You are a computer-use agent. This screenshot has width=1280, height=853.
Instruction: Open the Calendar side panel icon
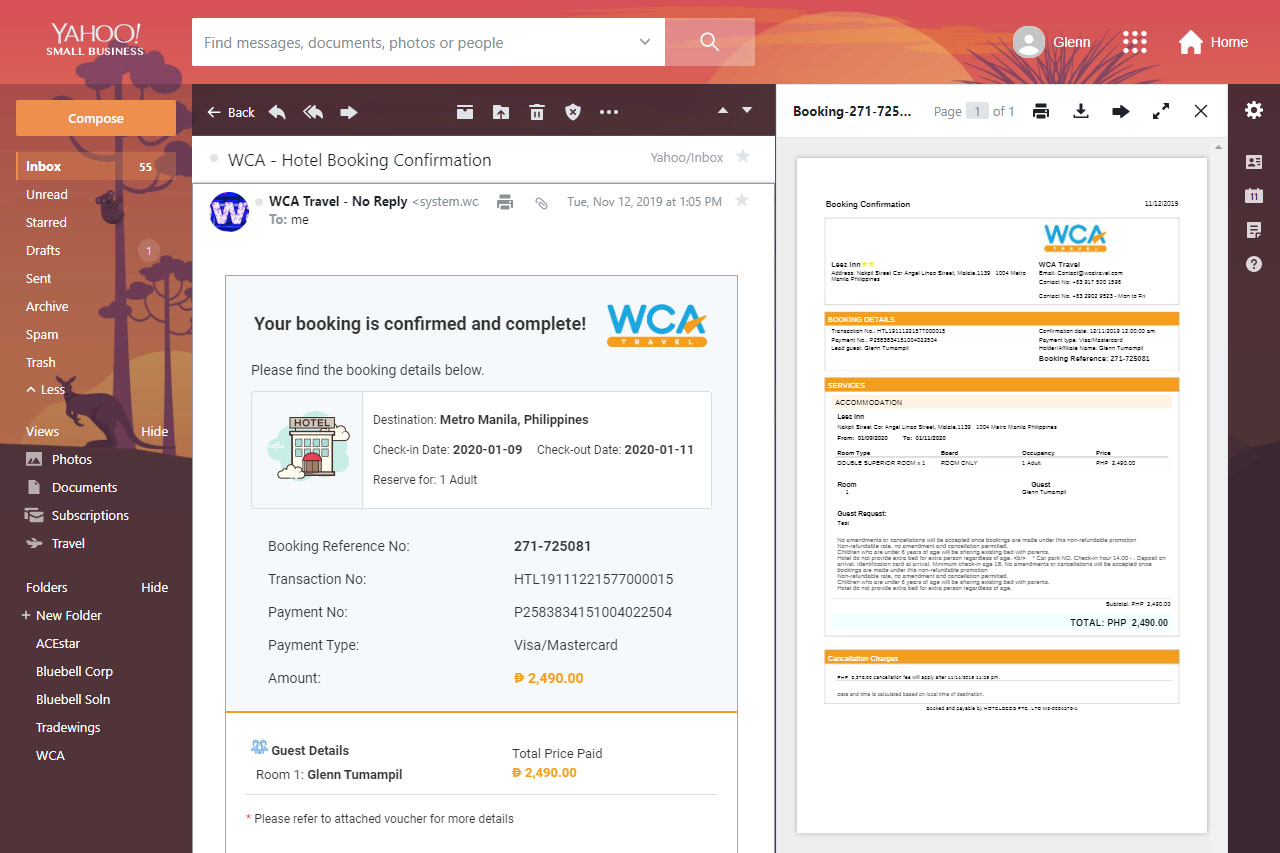pos(1254,196)
